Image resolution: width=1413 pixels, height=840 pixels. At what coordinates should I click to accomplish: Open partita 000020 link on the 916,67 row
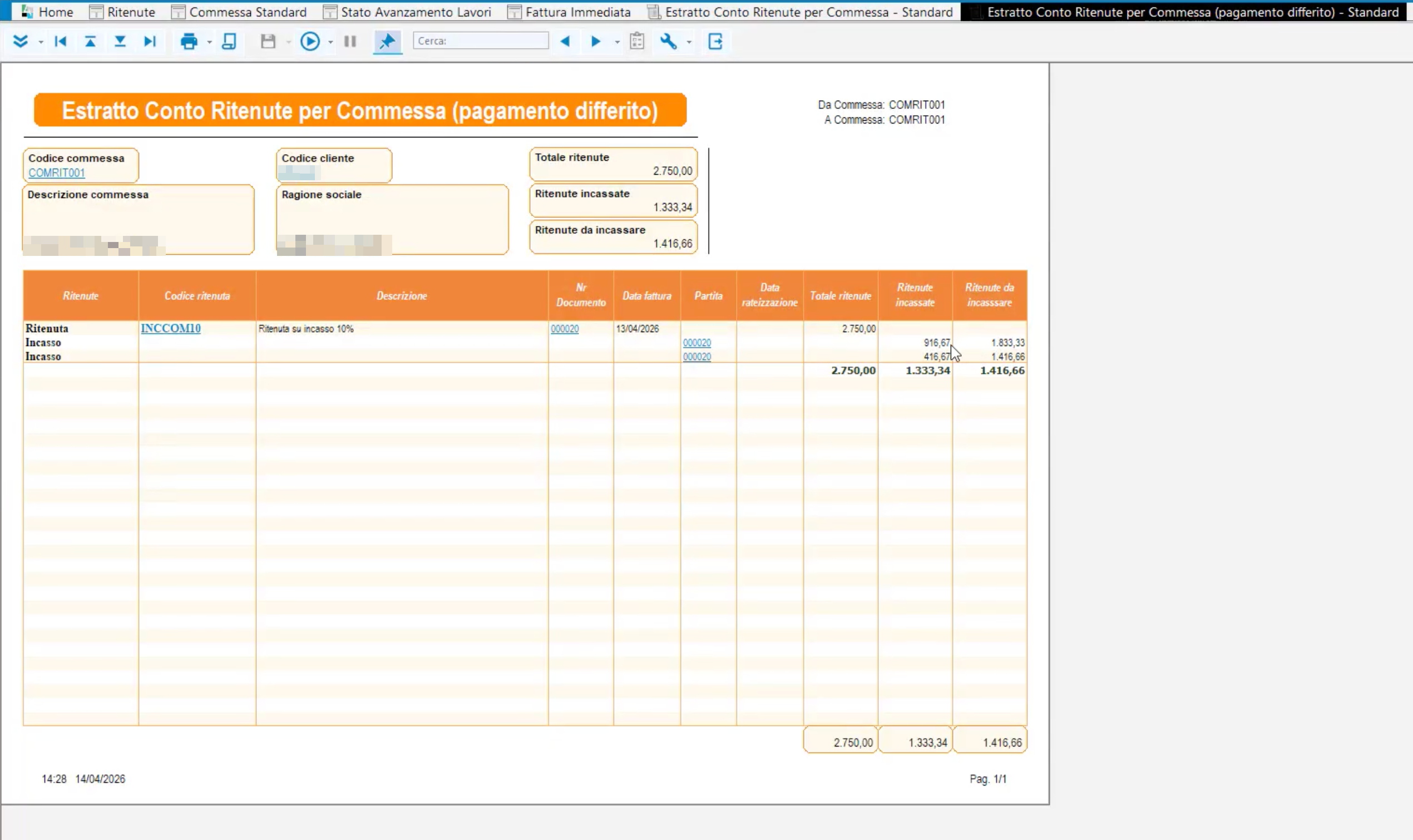[x=696, y=343]
